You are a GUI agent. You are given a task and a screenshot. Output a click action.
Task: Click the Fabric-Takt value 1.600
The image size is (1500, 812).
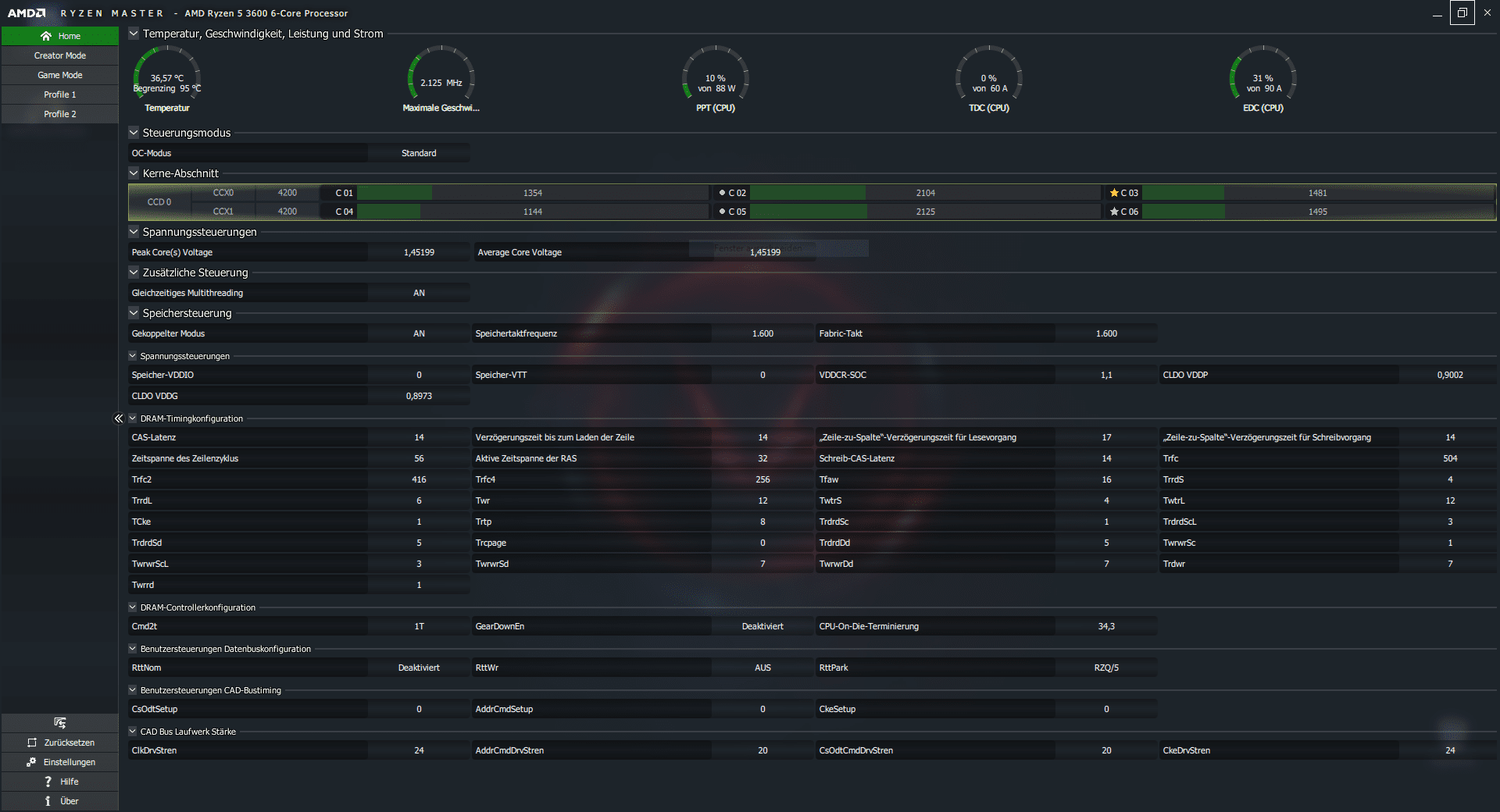click(1106, 333)
